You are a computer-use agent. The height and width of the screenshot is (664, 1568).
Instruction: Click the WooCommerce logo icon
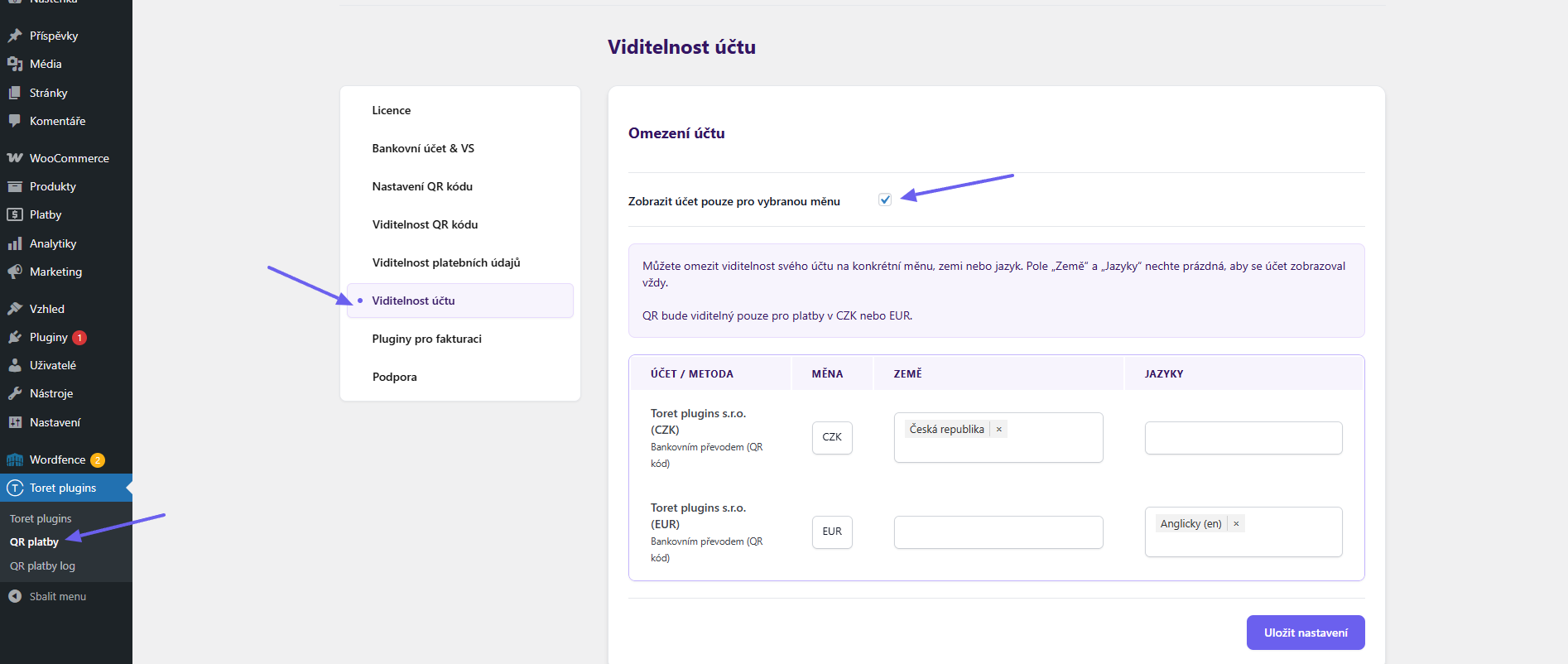15,158
